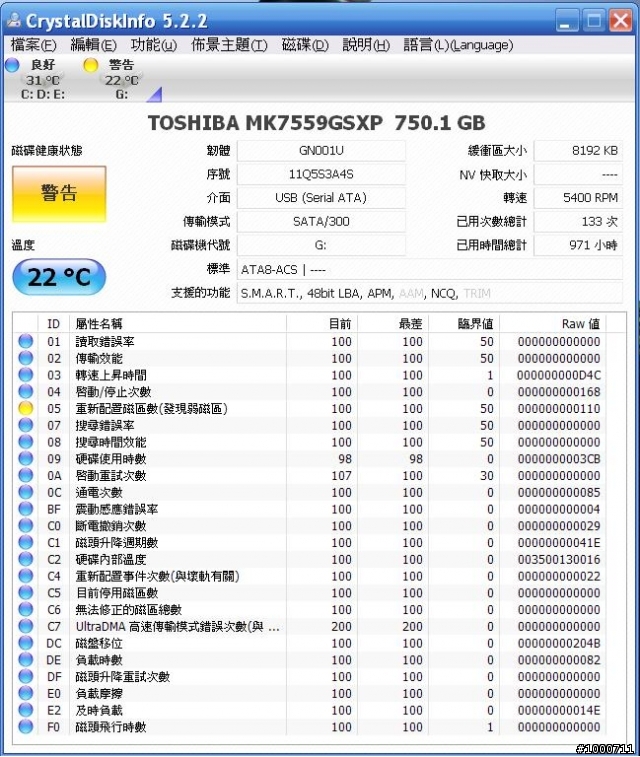
Task: Click the blue status icon for ID 02
Action: [x=26, y=358]
